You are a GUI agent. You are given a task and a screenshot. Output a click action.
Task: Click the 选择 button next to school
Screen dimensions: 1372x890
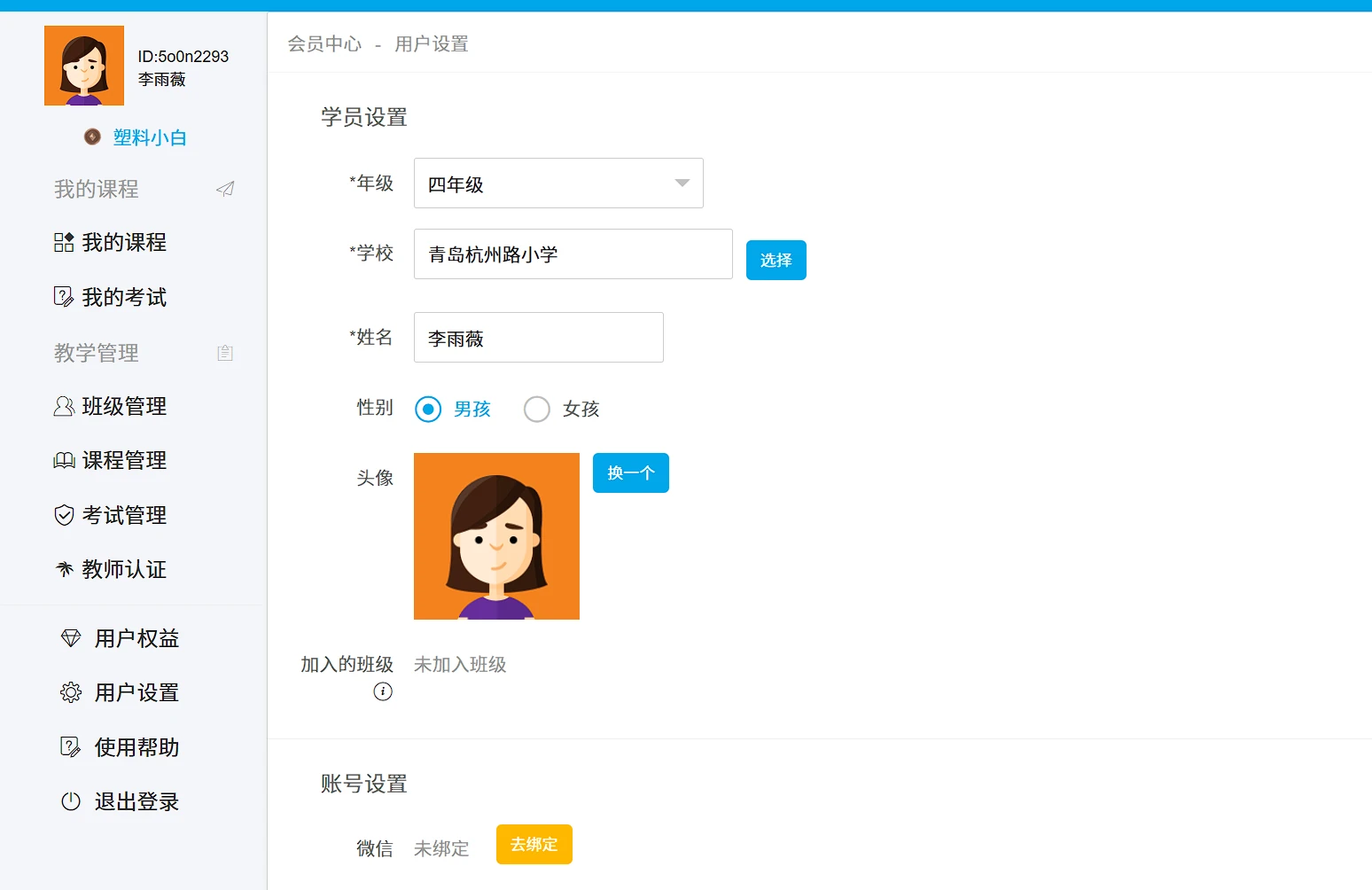tap(776, 260)
